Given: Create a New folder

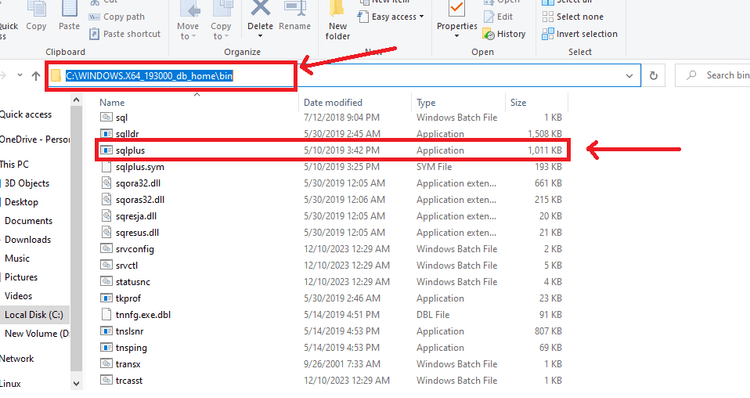Looking at the screenshot, I should [x=338, y=21].
